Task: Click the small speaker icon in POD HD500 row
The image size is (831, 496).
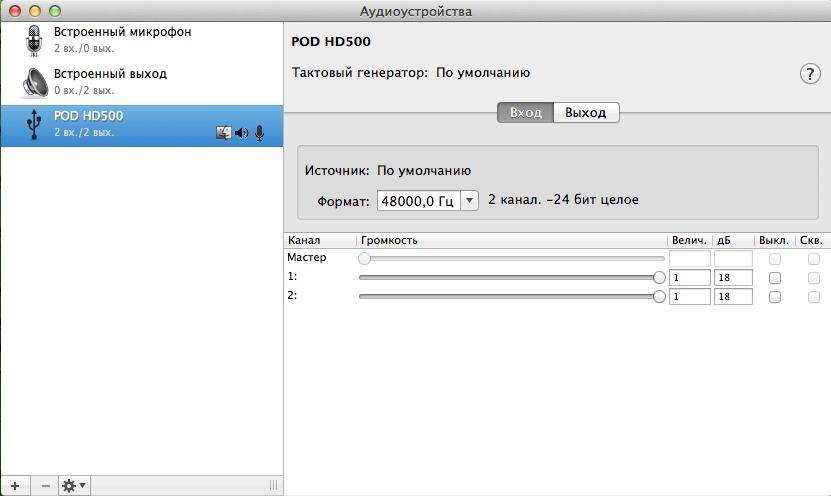Action: (241, 133)
